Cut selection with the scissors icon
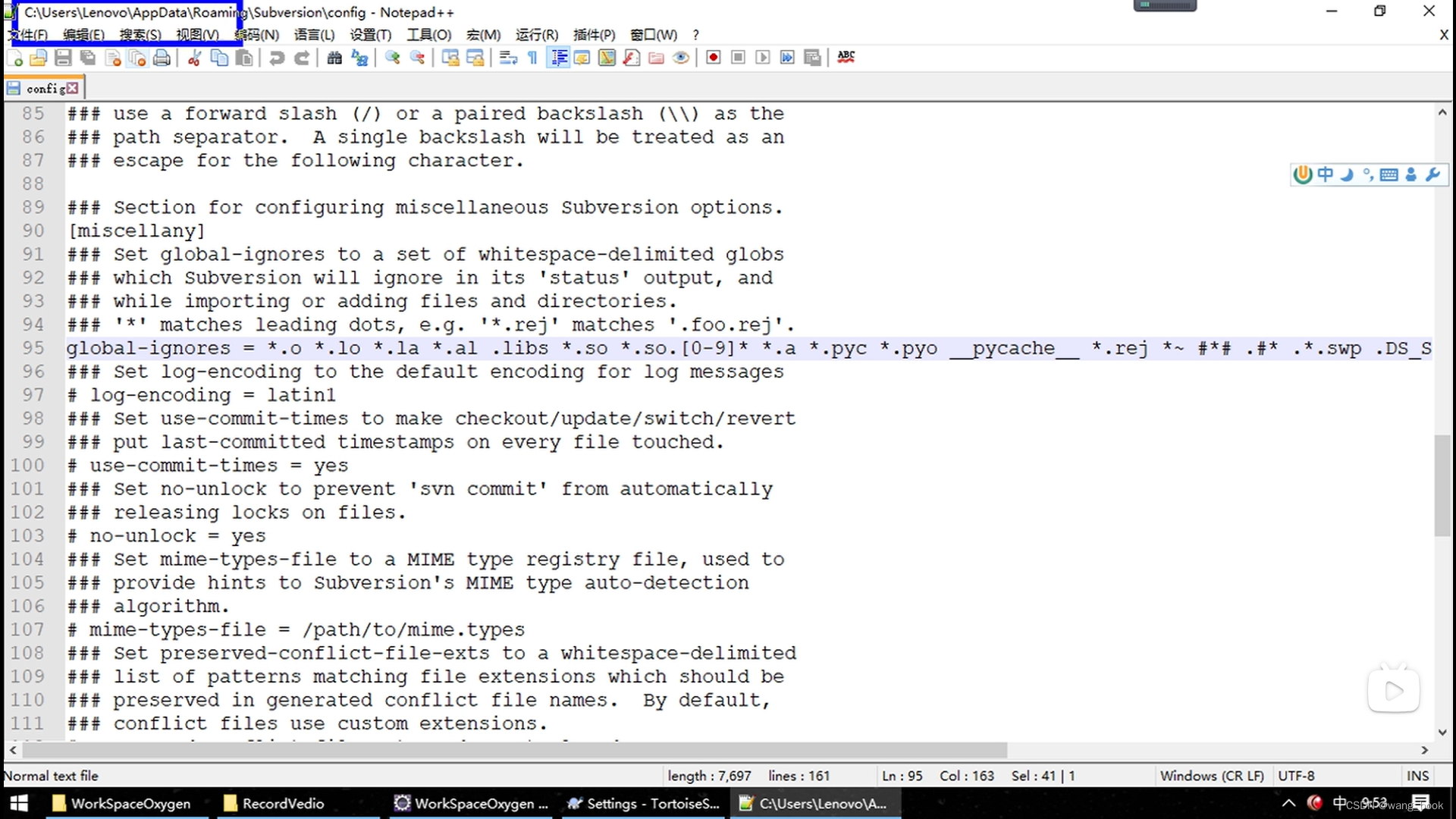The height and width of the screenshot is (819, 1456). 194,58
